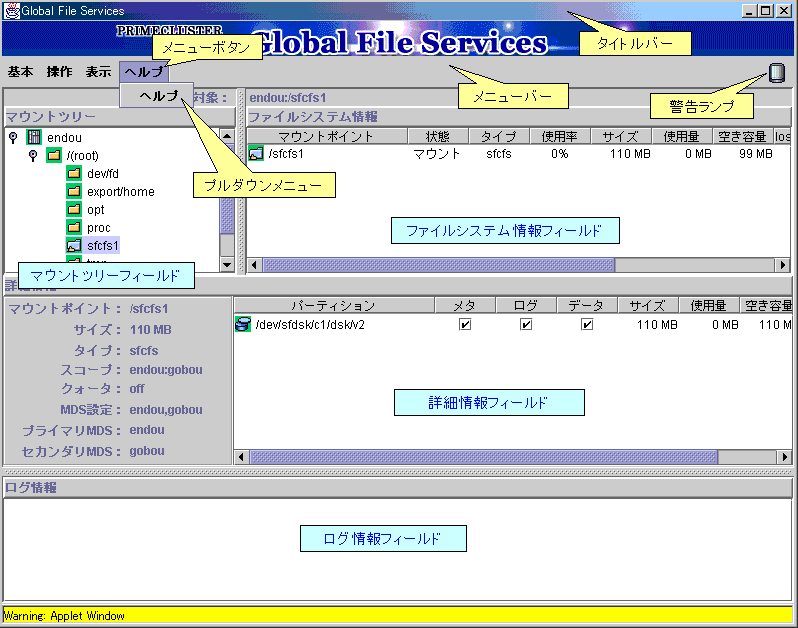Click the mount tree scroll down arrow
The image size is (798, 628).
(x=227, y=264)
